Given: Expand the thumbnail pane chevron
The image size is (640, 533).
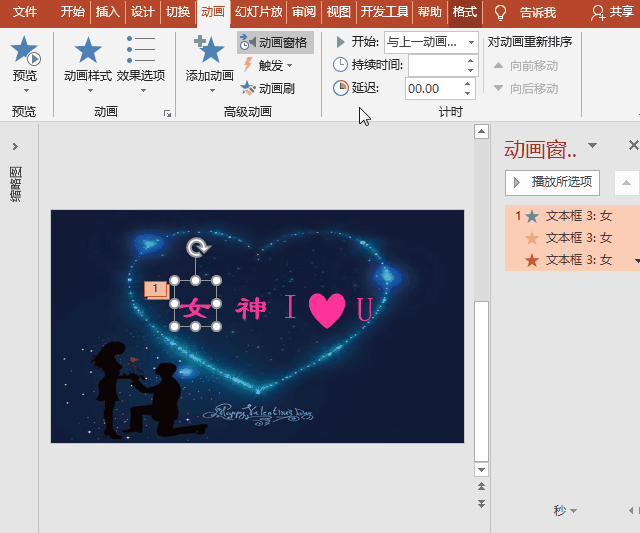Looking at the screenshot, I should coord(16,146).
